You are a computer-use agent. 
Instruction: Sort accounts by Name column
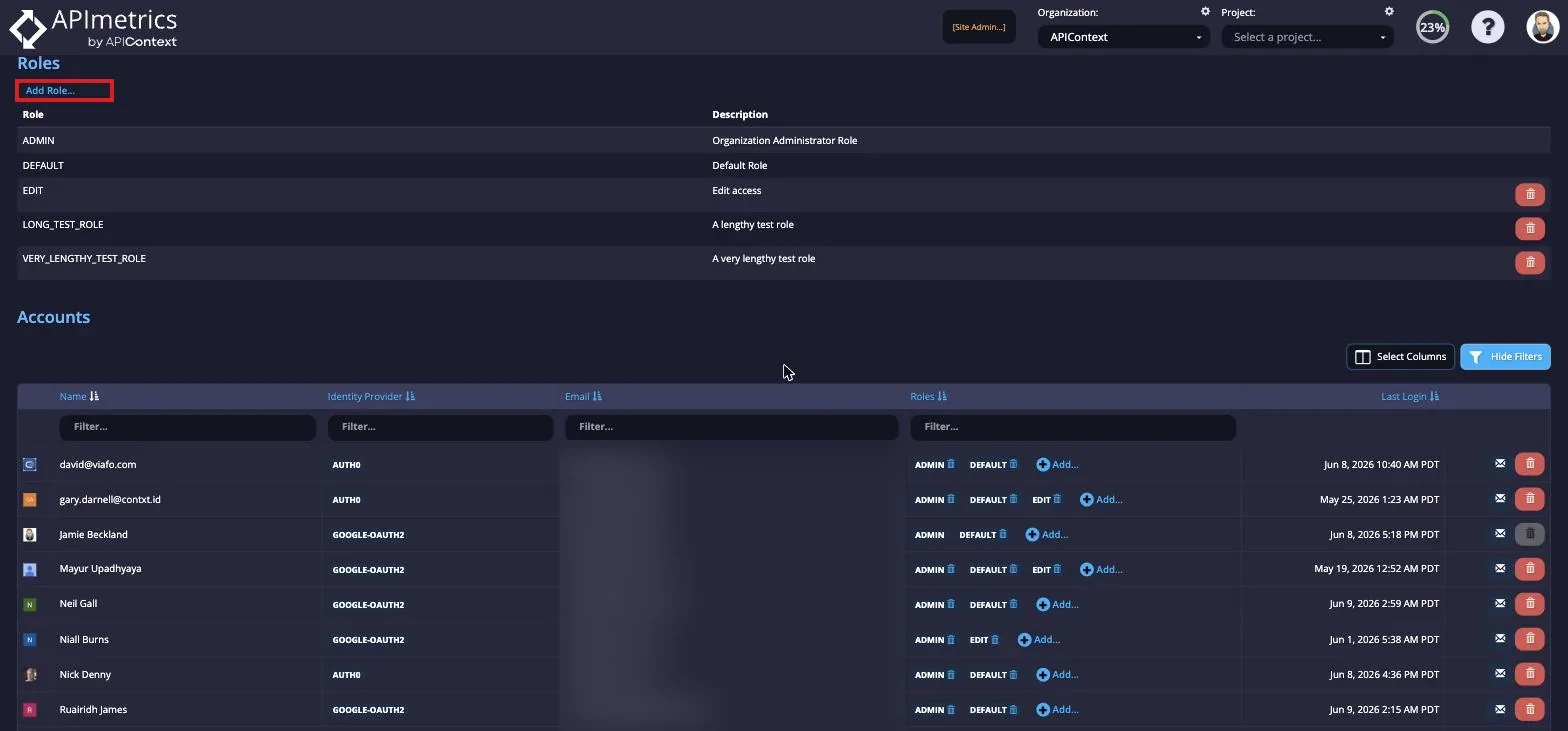79,396
